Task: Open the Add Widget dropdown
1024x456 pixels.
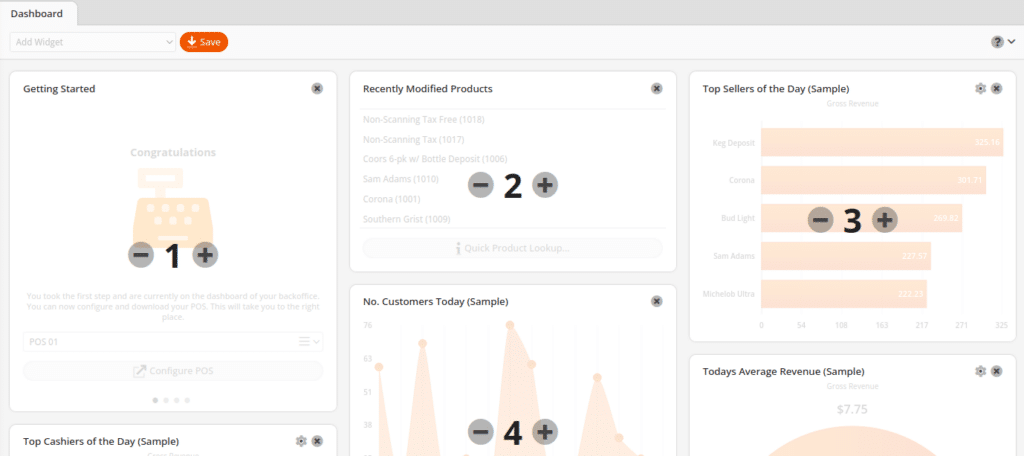Action: click(x=93, y=42)
